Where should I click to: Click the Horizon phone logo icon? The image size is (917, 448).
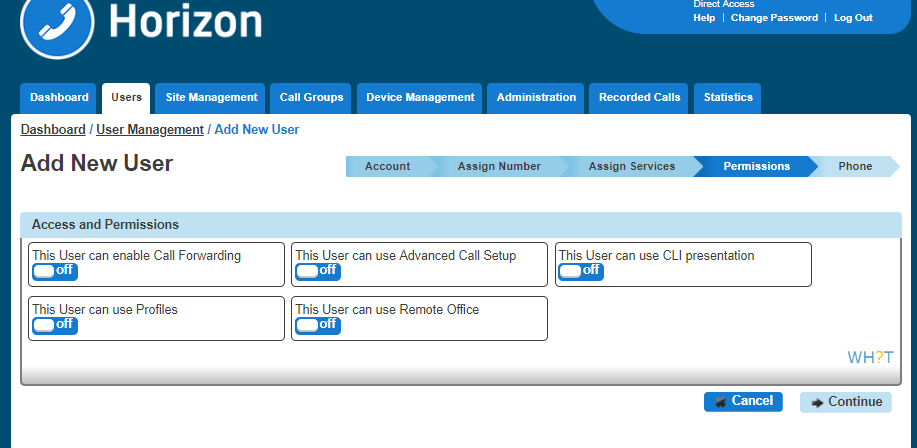click(x=57, y=23)
